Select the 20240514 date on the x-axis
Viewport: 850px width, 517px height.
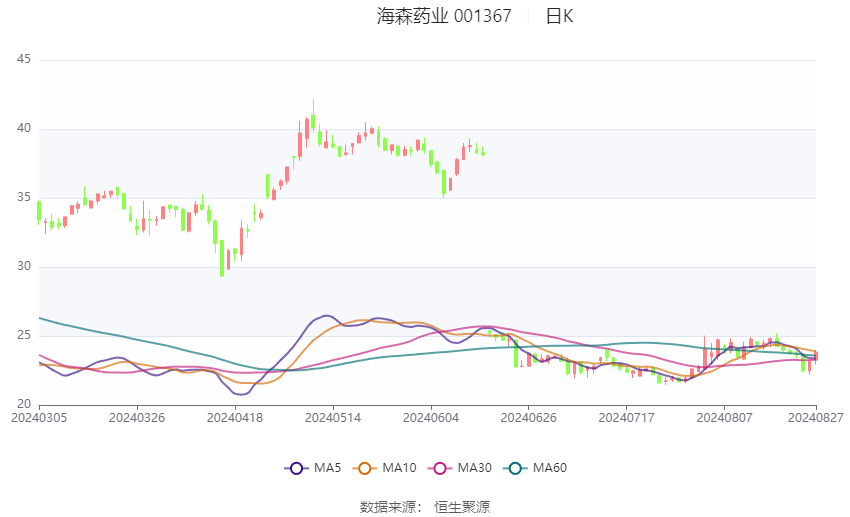[332, 417]
